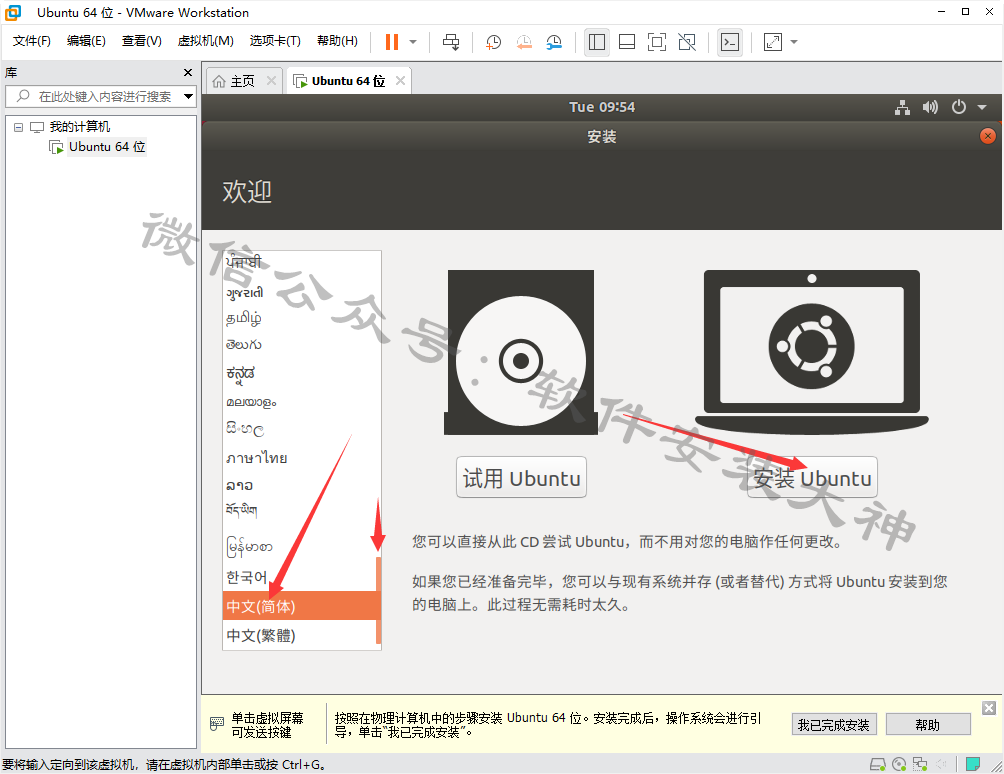Viewport: 1004px width, 774px height.
Task: Click the Ubuntu network status icon
Action: (x=902, y=108)
